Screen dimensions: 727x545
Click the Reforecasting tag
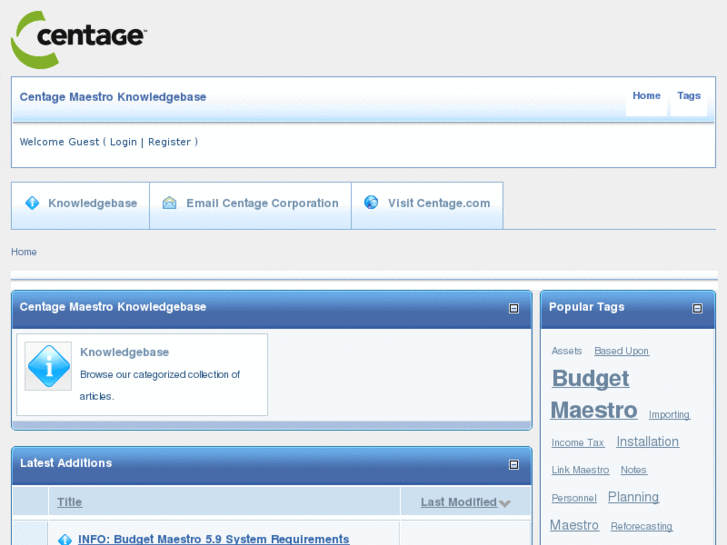[x=641, y=526]
